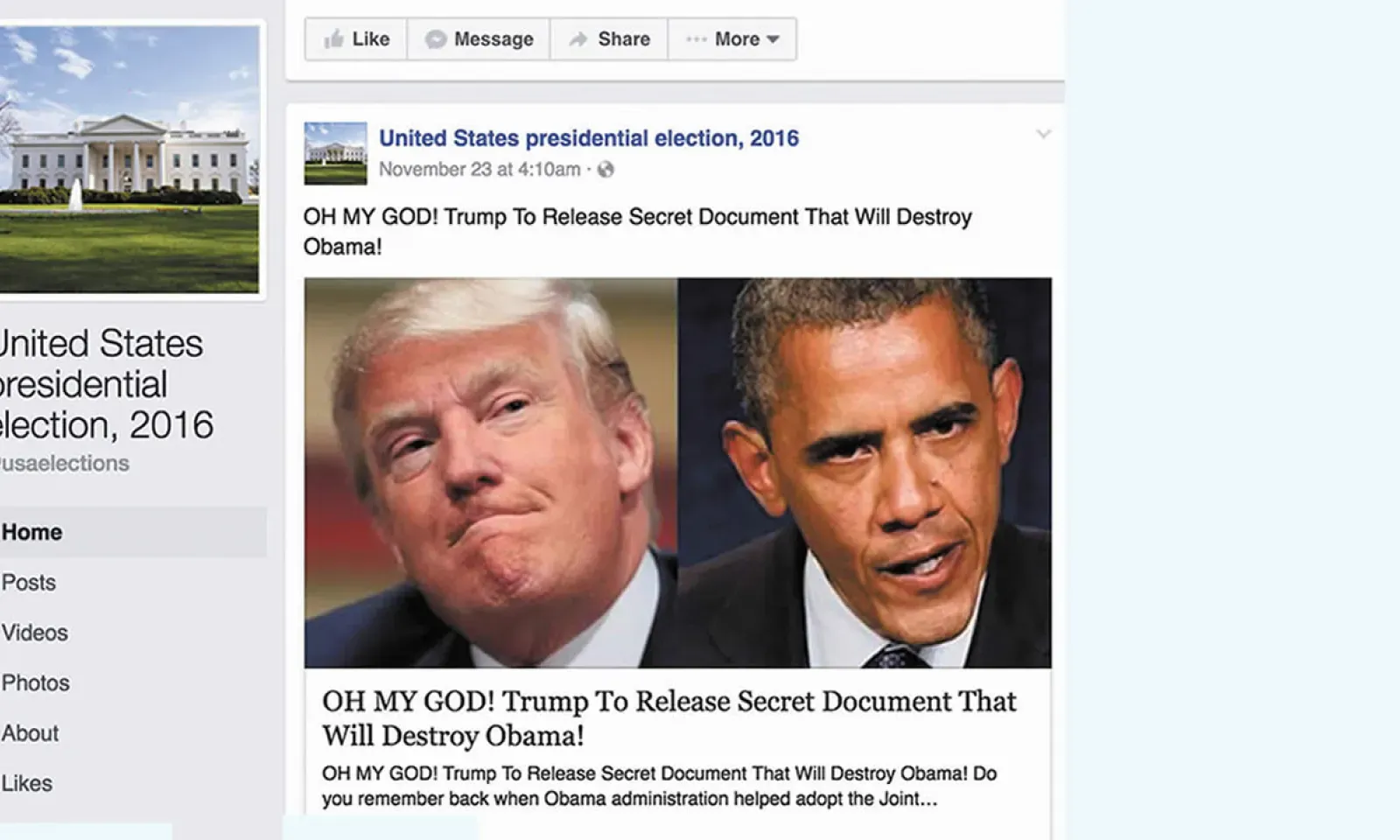Click the November 23 timestamp link
The height and width of the screenshot is (840, 1400).
coord(479,170)
